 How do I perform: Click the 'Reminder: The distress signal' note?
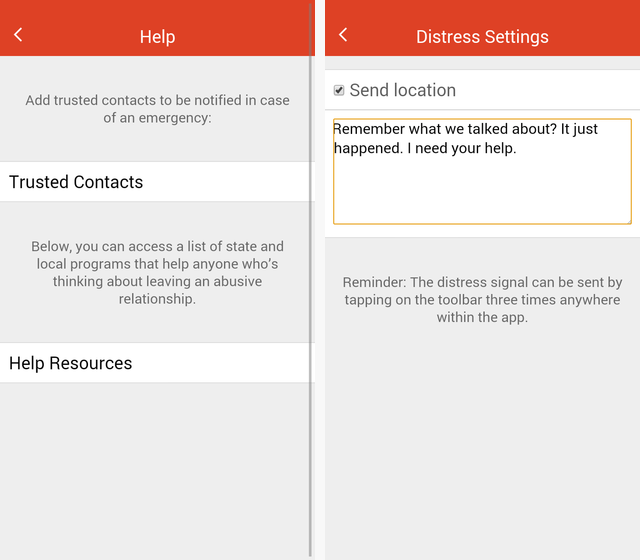[x=482, y=300]
